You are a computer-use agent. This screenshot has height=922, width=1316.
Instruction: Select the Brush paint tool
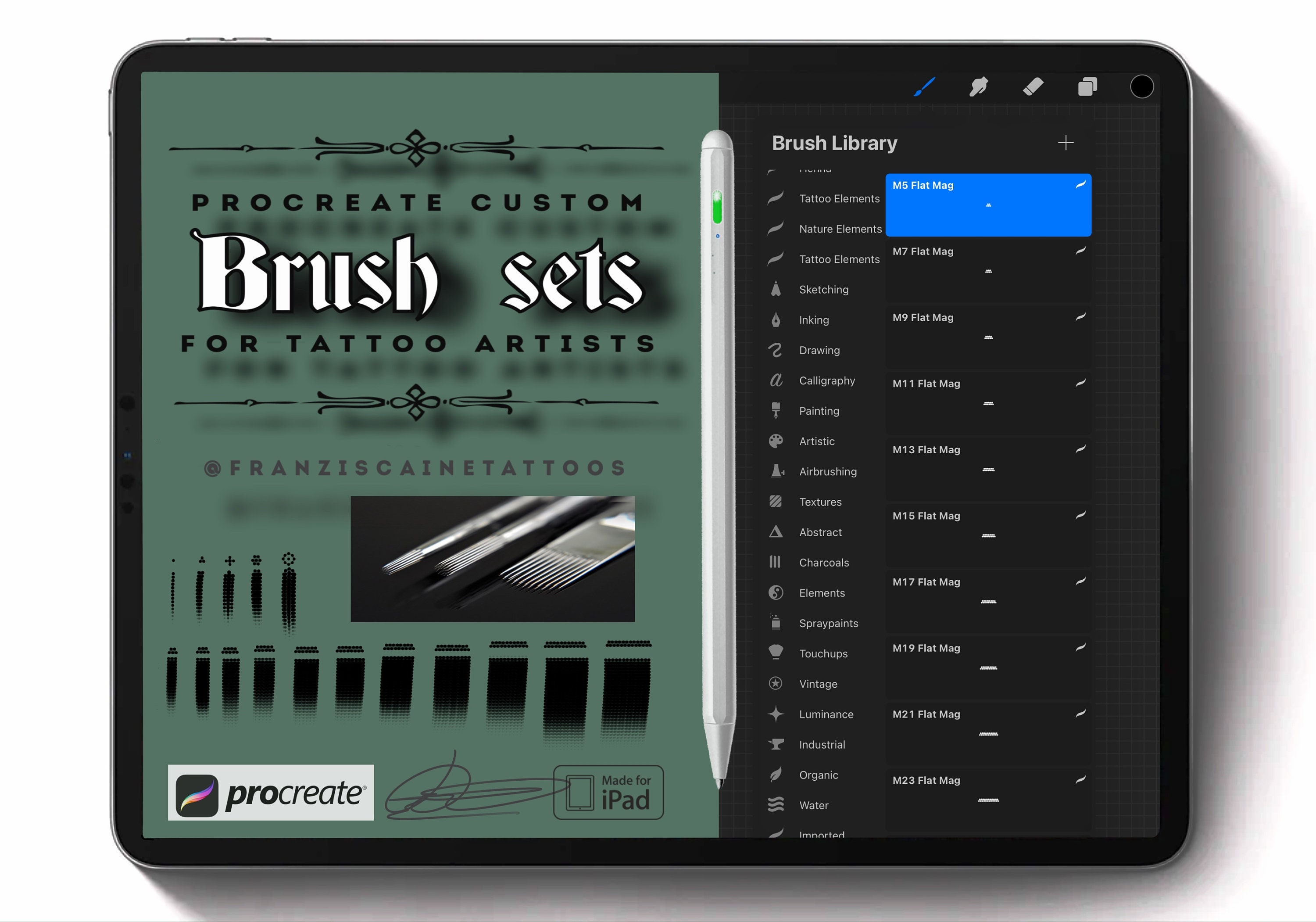925,87
